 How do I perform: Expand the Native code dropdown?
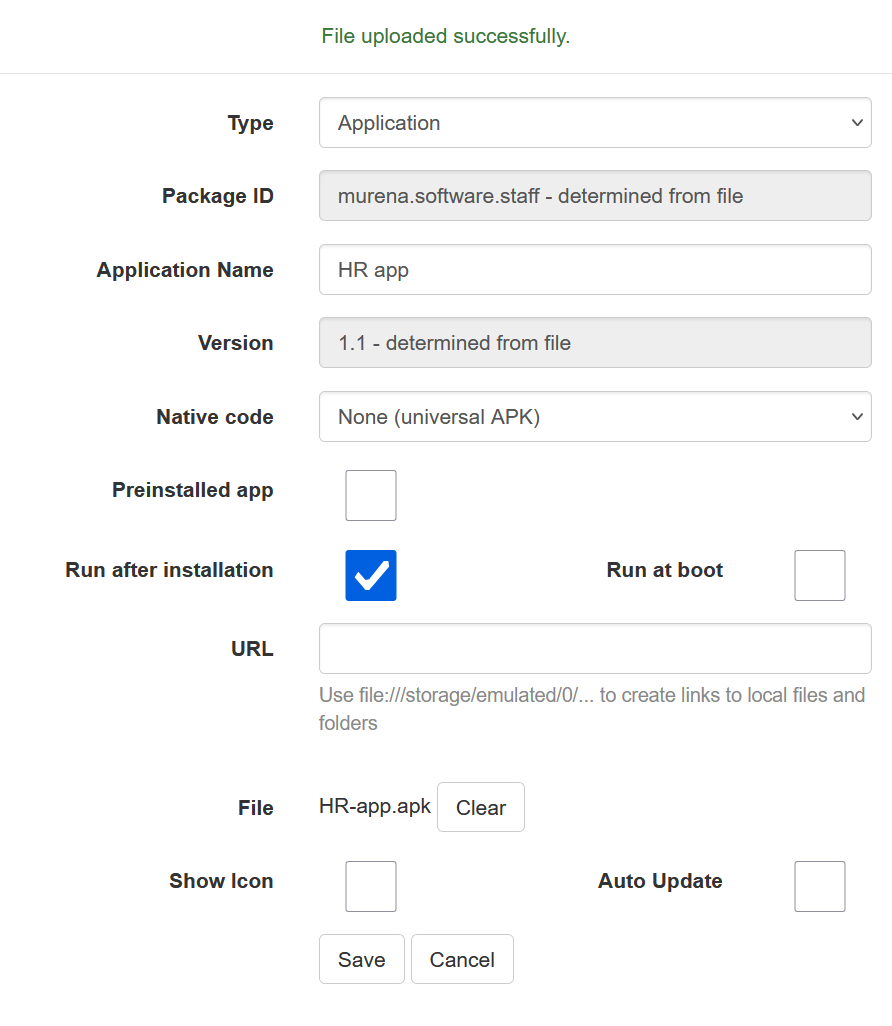594,417
